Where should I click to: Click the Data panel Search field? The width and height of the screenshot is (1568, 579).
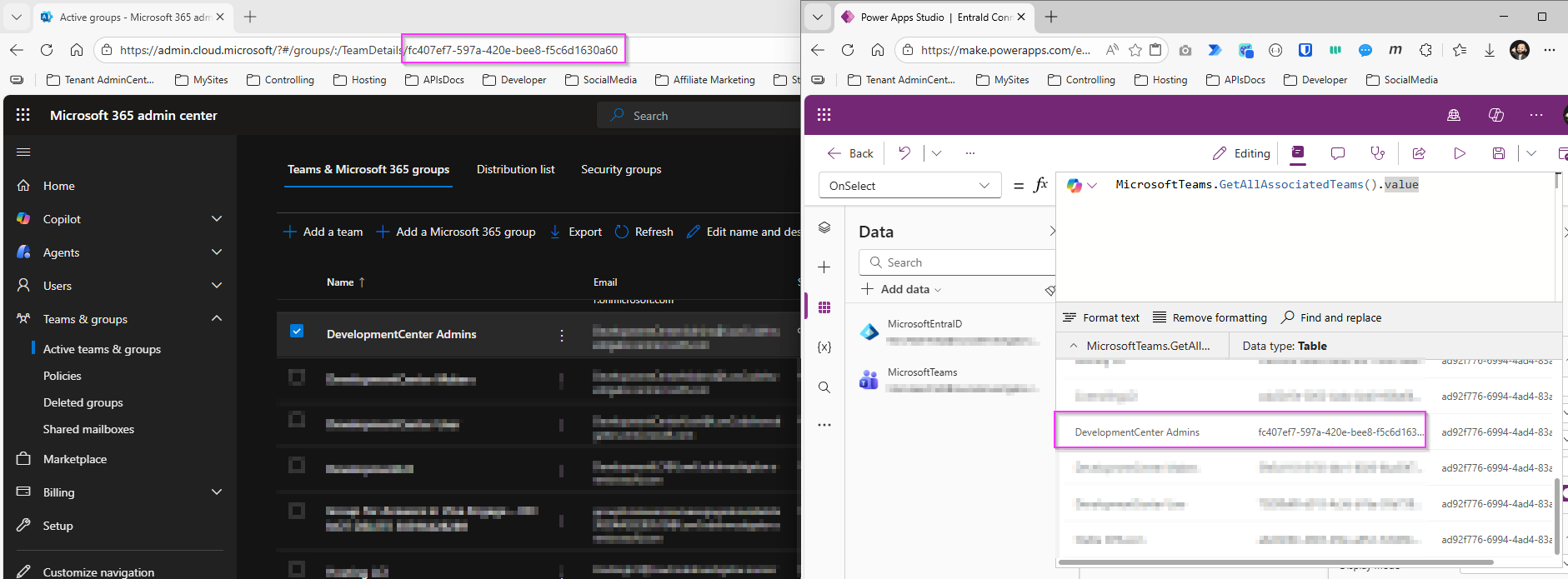(x=959, y=262)
